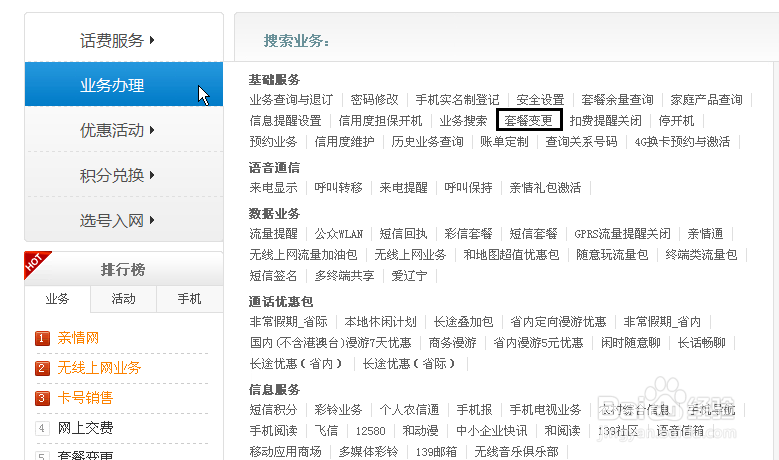Expand the 选号入网 menu arrow

click(x=152, y=220)
